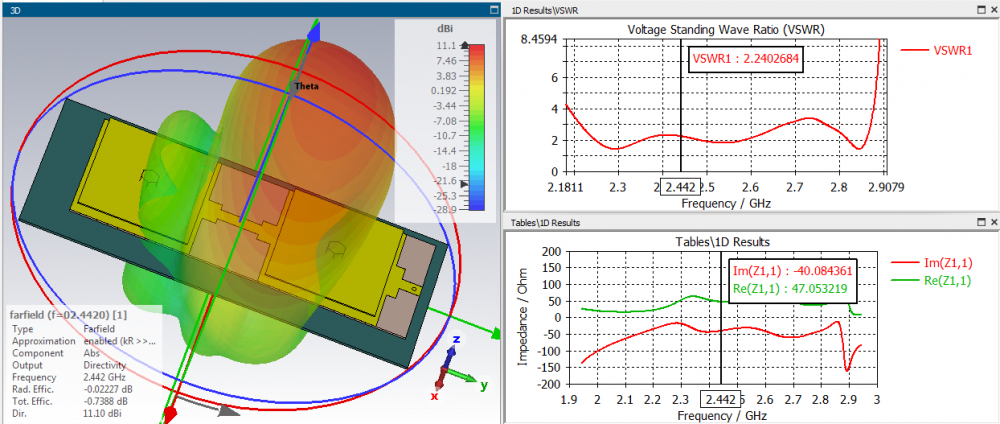
Task: Select the lower color ramp arrow near -21.6
Action: [x=464, y=183]
